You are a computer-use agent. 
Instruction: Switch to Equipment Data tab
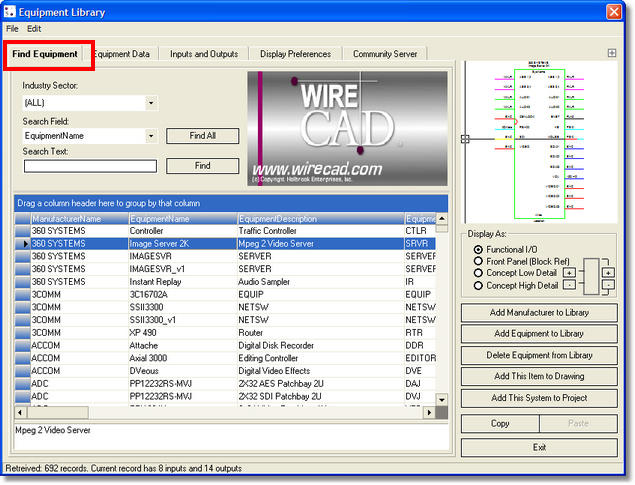121,54
